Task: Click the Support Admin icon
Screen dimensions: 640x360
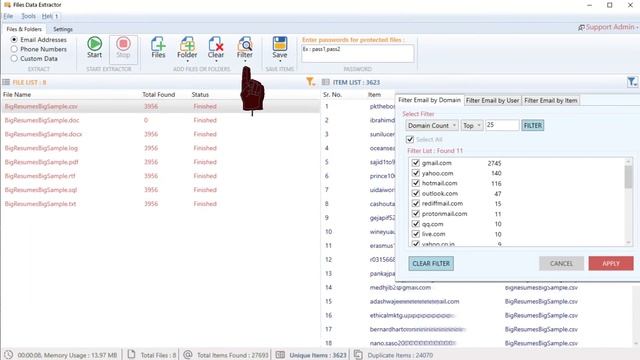Action: tap(581, 27)
